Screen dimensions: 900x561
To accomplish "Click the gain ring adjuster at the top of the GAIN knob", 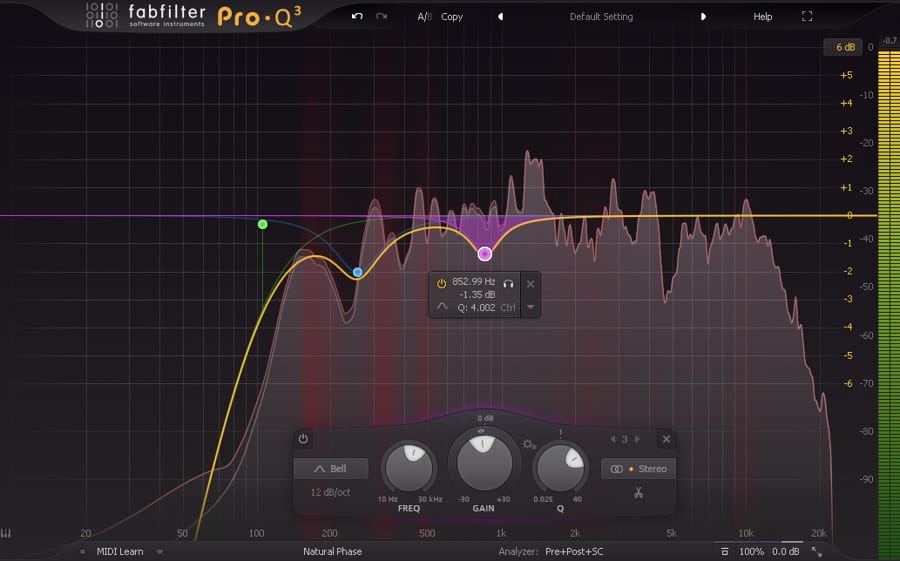I will [x=481, y=431].
